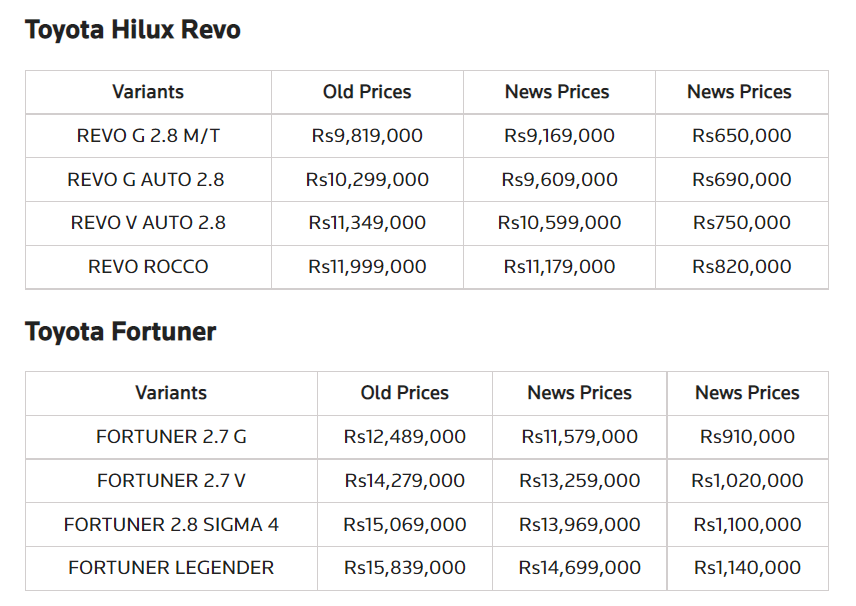Image resolution: width=856 pixels, height=606 pixels.
Task: Click Variants header in Fortuner table
Action: [x=171, y=393]
